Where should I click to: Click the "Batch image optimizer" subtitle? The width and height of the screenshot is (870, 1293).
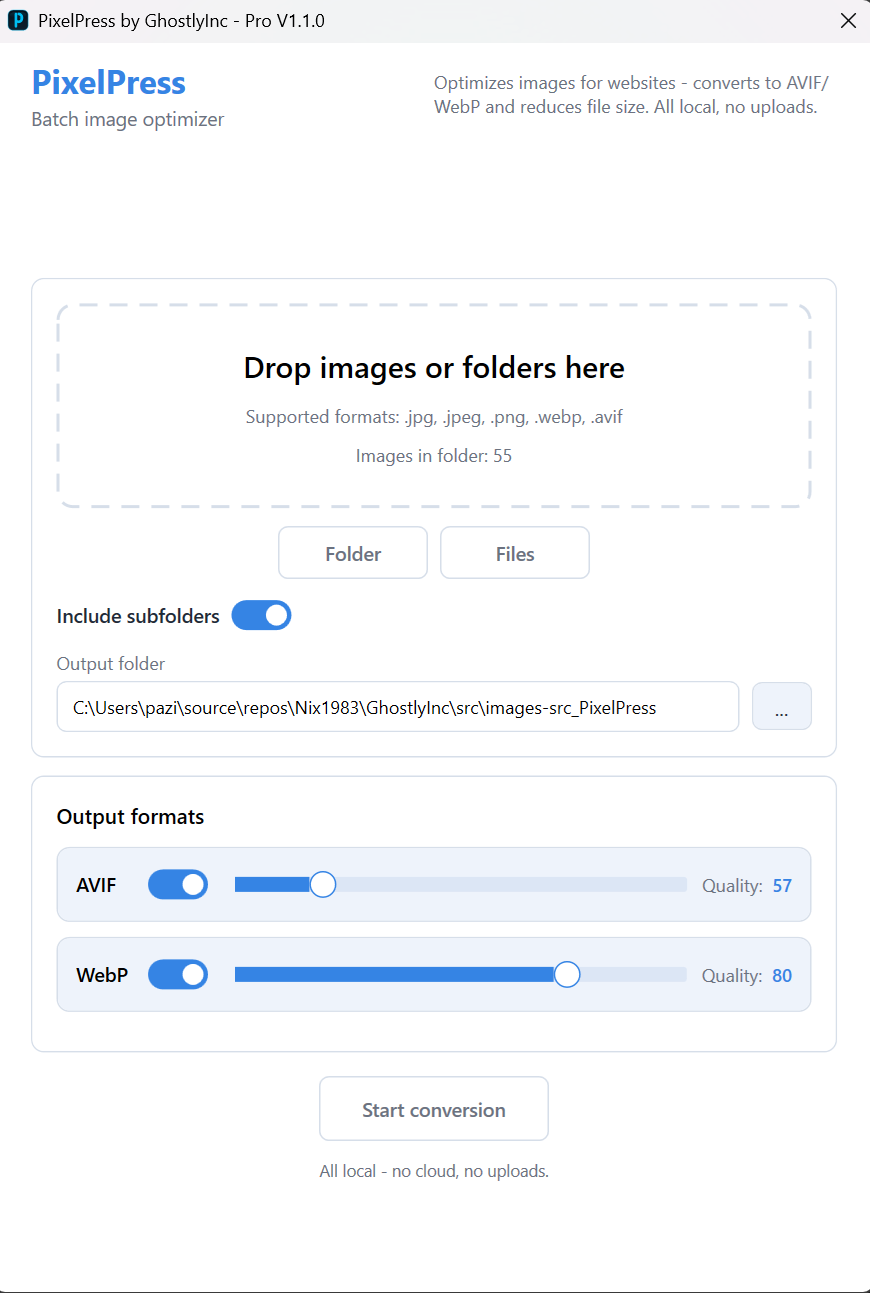pos(128,120)
